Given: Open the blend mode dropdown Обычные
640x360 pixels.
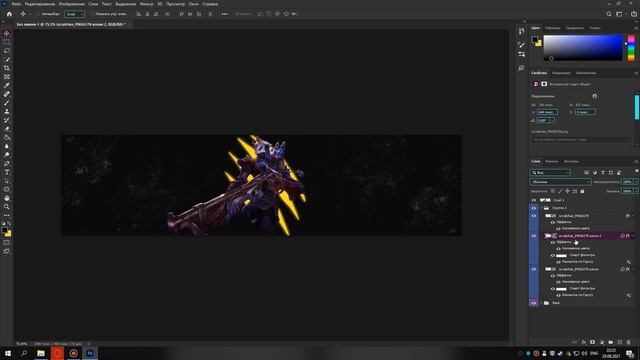Looking at the screenshot, I should pos(560,182).
